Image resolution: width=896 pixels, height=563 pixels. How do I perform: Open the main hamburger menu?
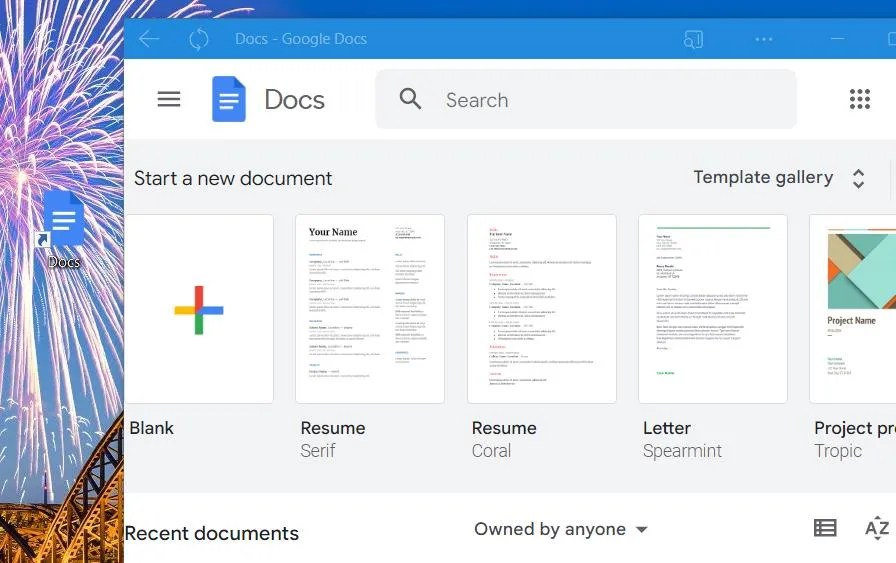[169, 99]
